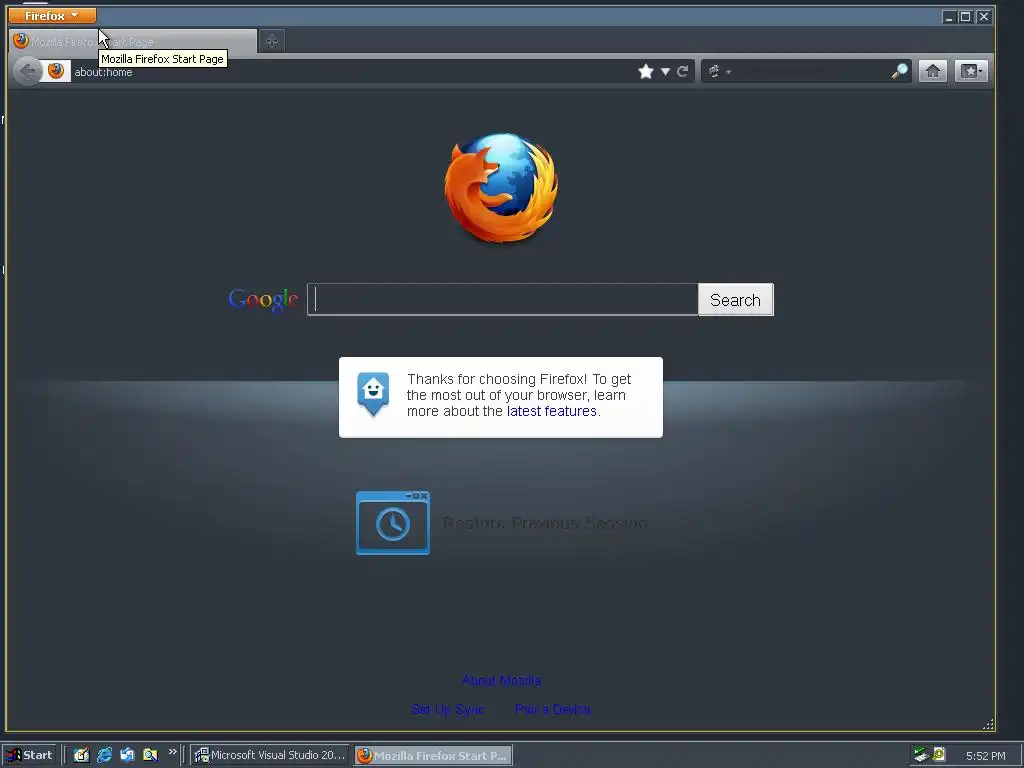Image resolution: width=1024 pixels, height=768 pixels.
Task: Open the About Mozilla link
Action: pyautogui.click(x=502, y=680)
